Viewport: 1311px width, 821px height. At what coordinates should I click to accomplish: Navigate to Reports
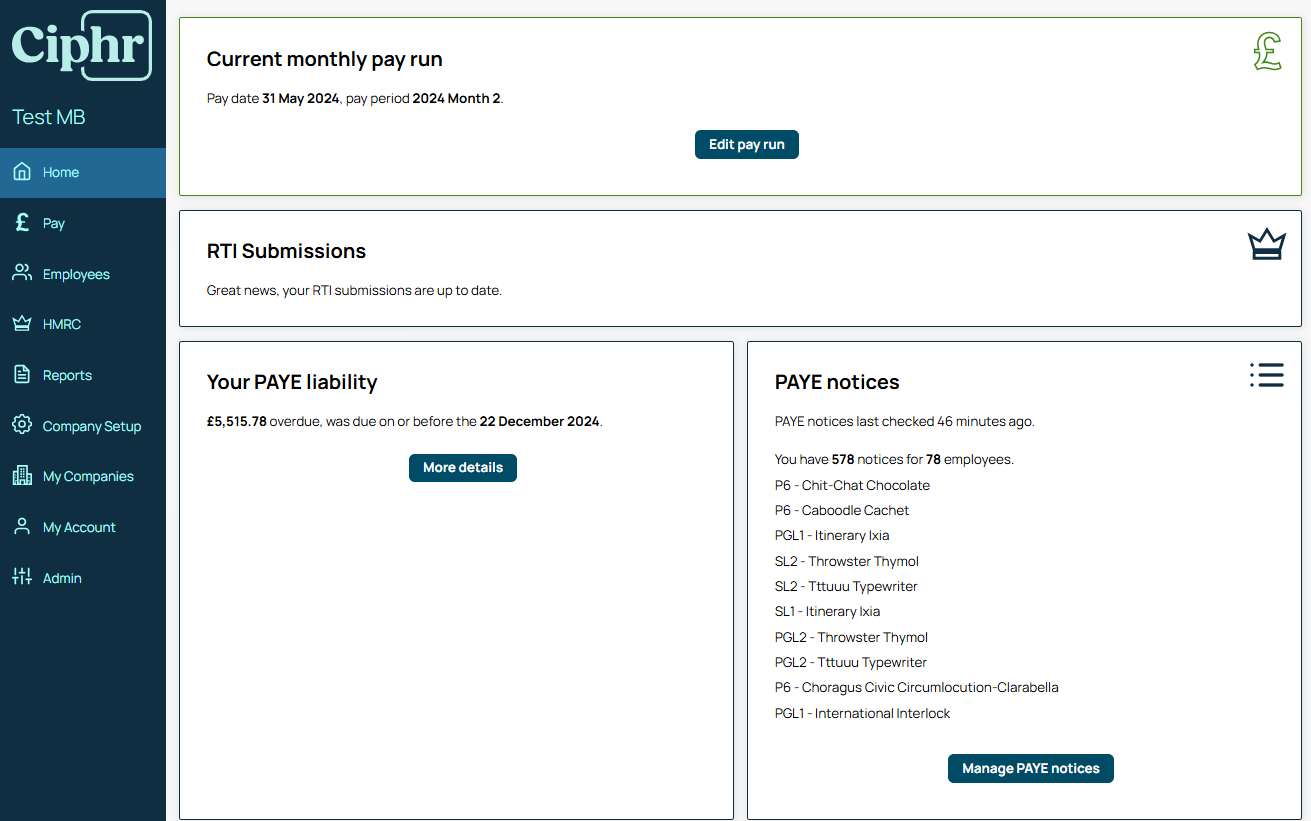tap(83, 375)
